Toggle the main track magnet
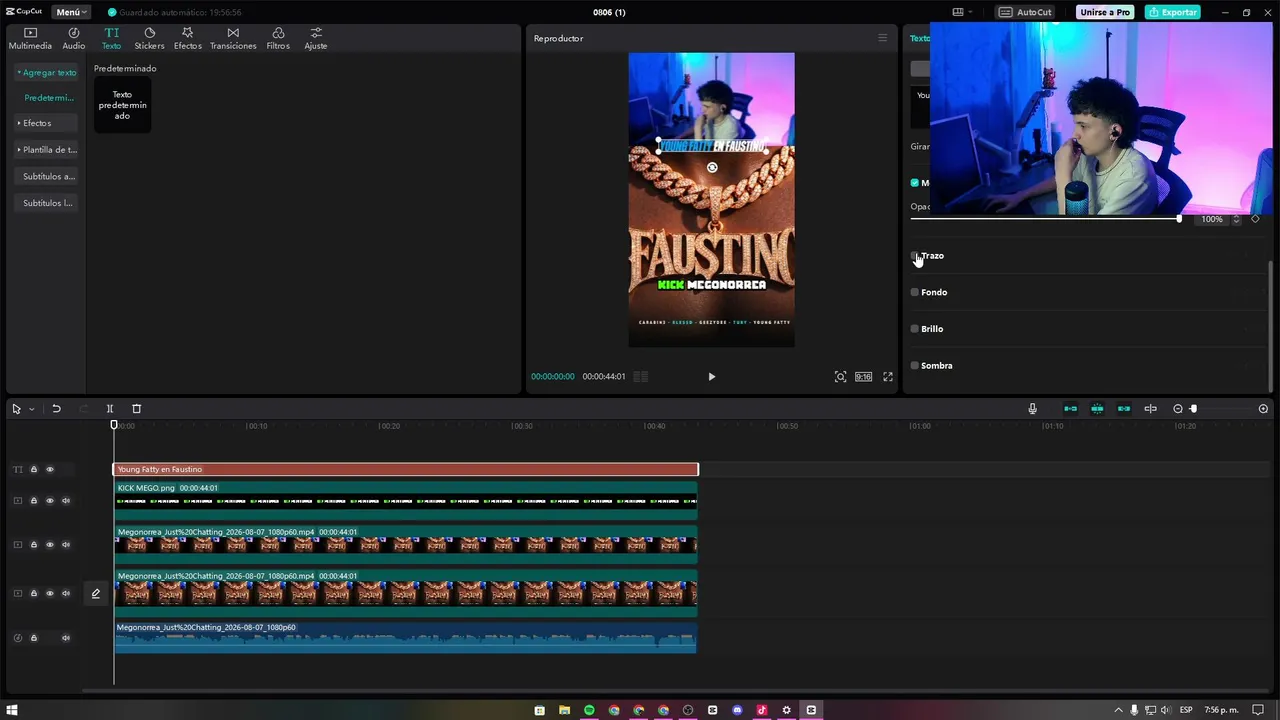Viewport: 1280px width, 720px height. [1071, 409]
